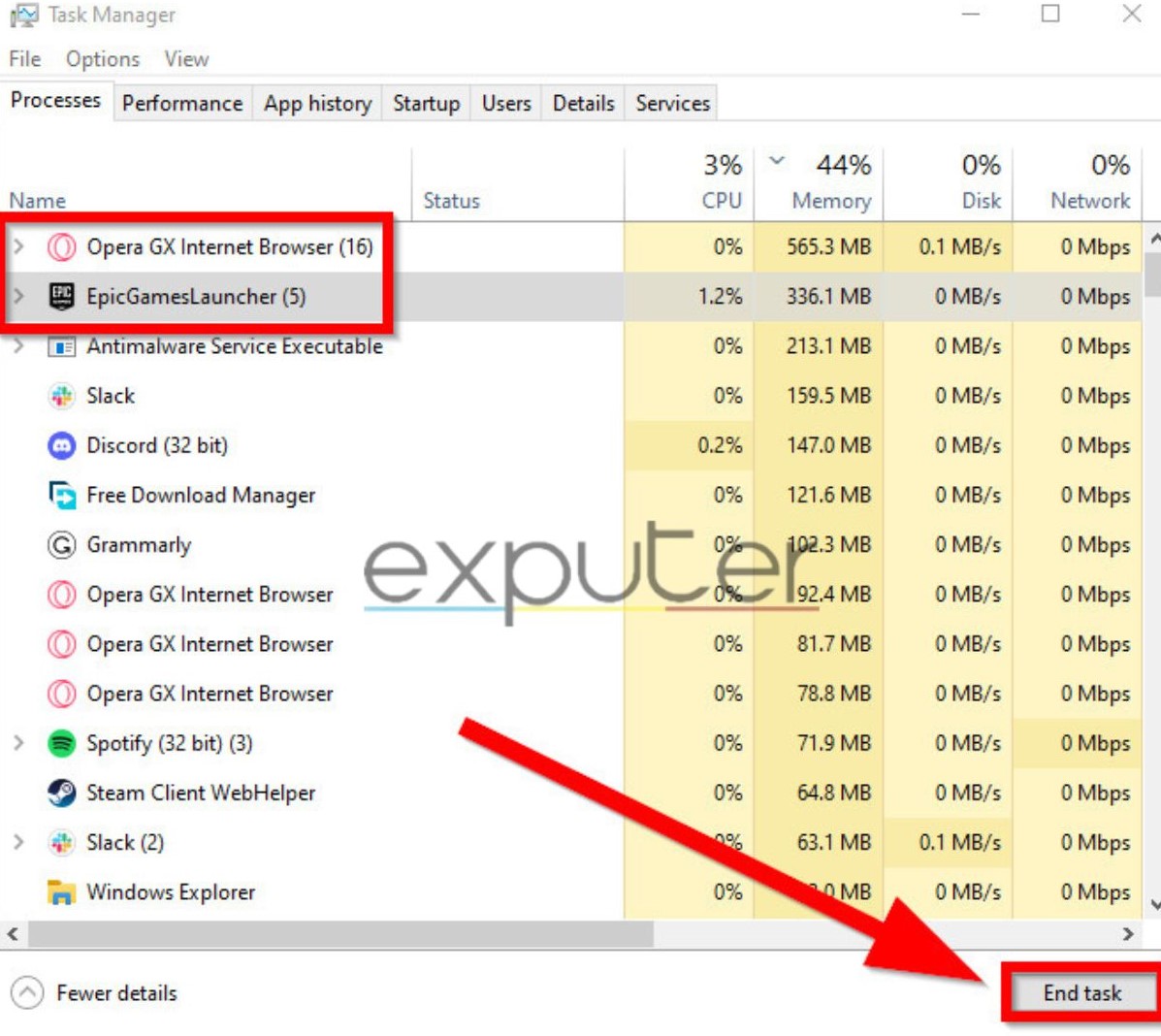The image size is (1161, 1036).
Task: Click "0.1 MB/s" disk value in Slack (2) row
Action: point(959,842)
